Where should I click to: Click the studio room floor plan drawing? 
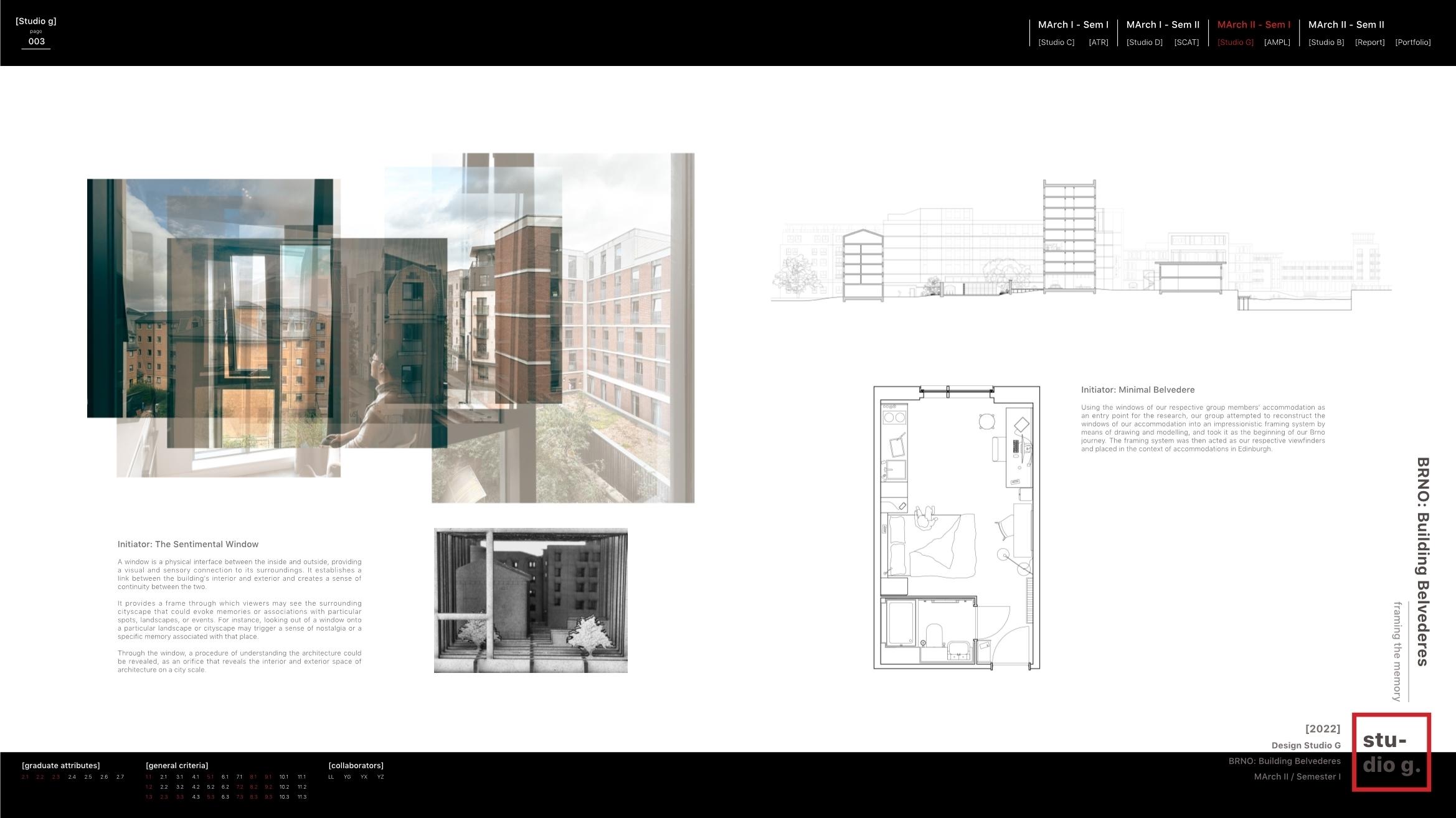tap(956, 528)
